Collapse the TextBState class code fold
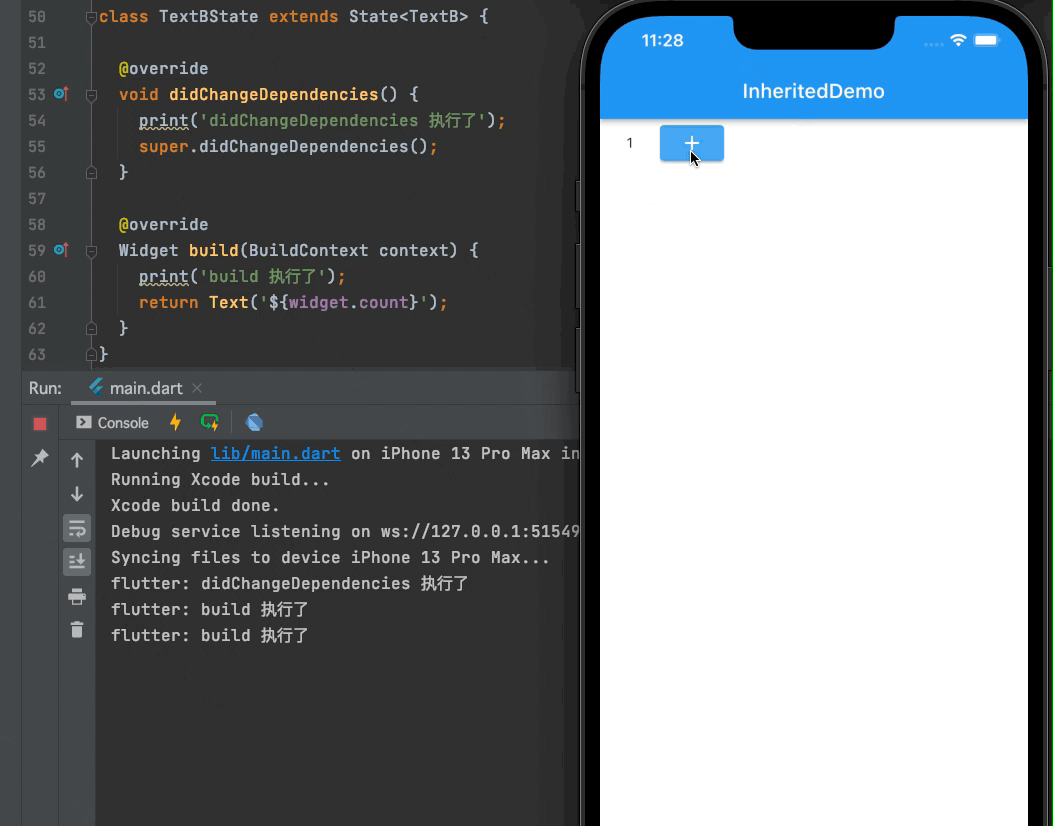This screenshot has width=1053, height=826. [x=90, y=17]
